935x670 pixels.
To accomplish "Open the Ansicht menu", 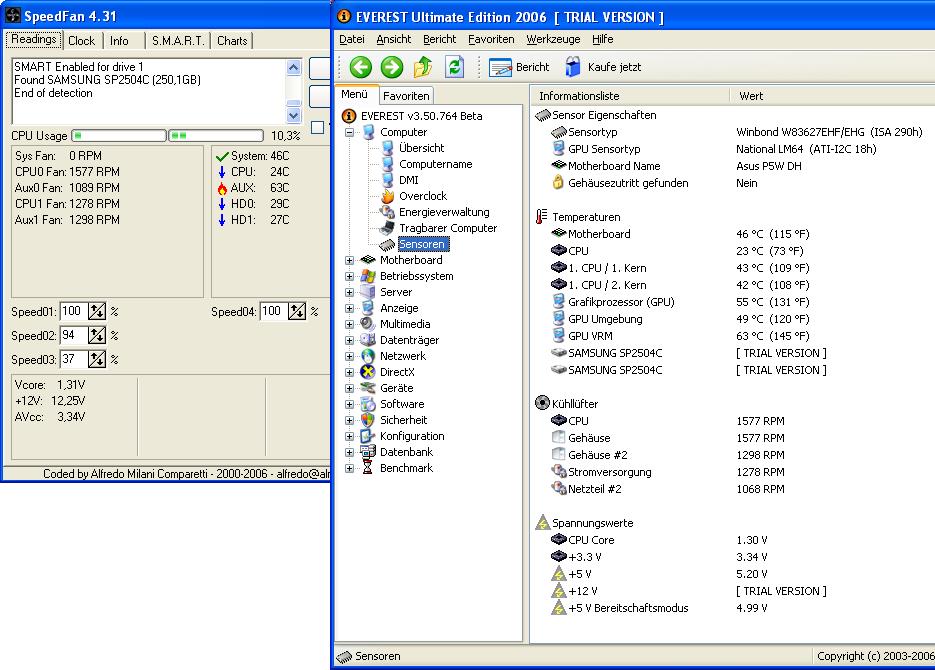I will click(394, 39).
